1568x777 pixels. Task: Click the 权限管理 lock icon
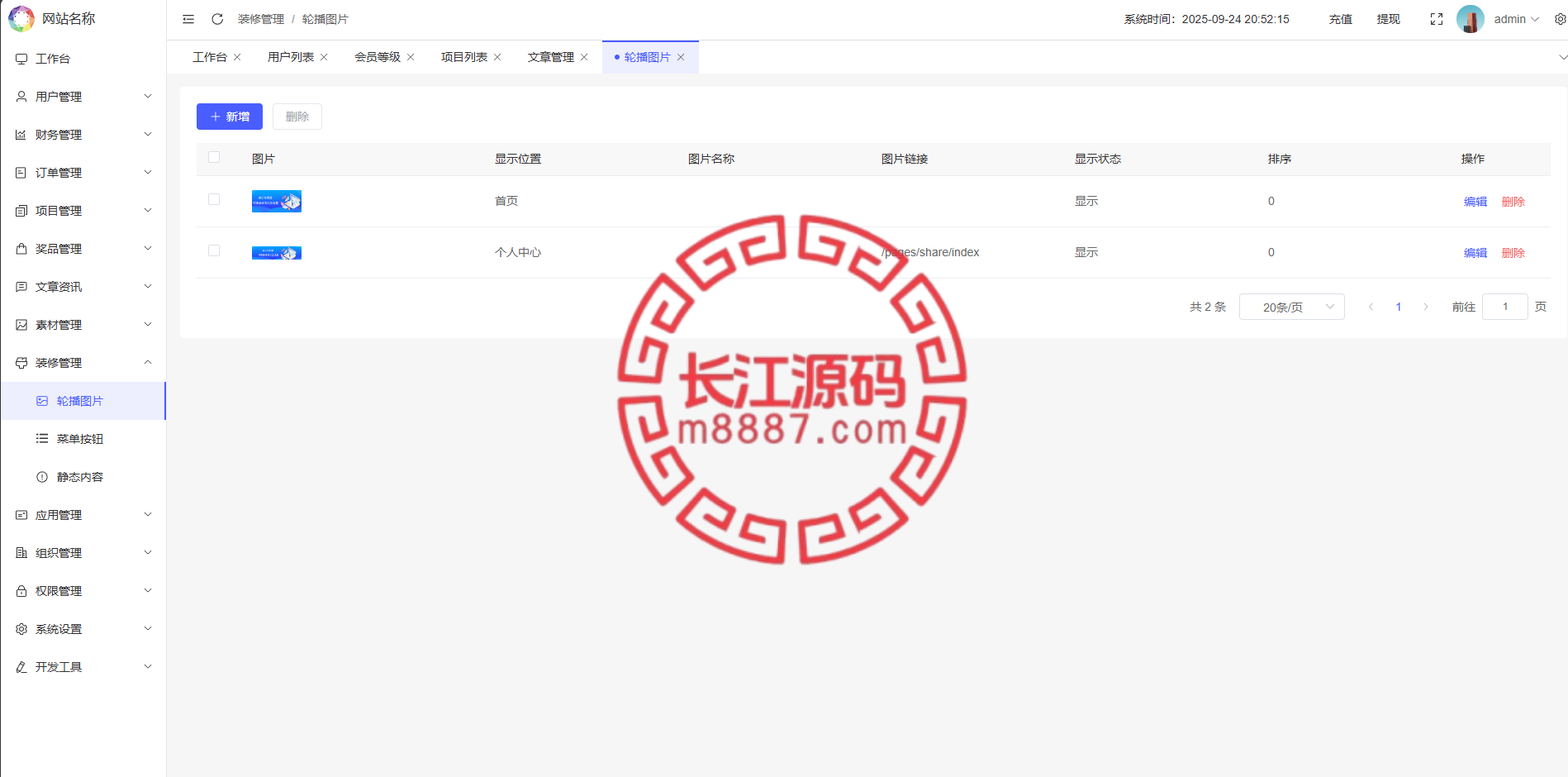[x=21, y=591]
